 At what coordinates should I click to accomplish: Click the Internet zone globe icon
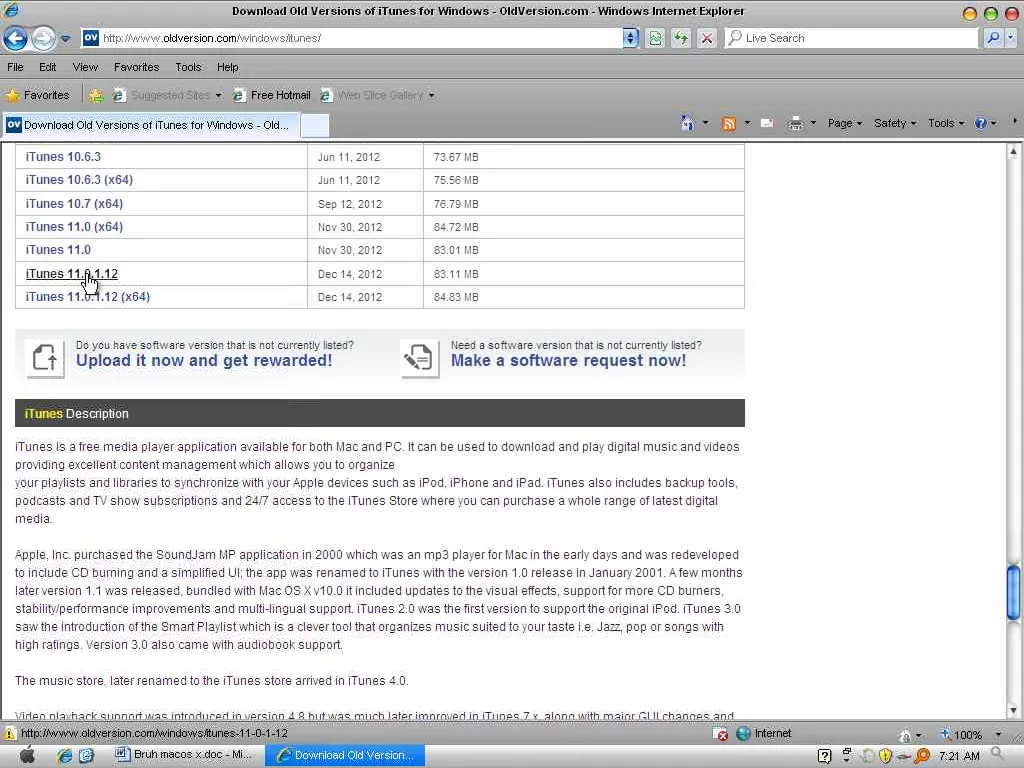(743, 733)
